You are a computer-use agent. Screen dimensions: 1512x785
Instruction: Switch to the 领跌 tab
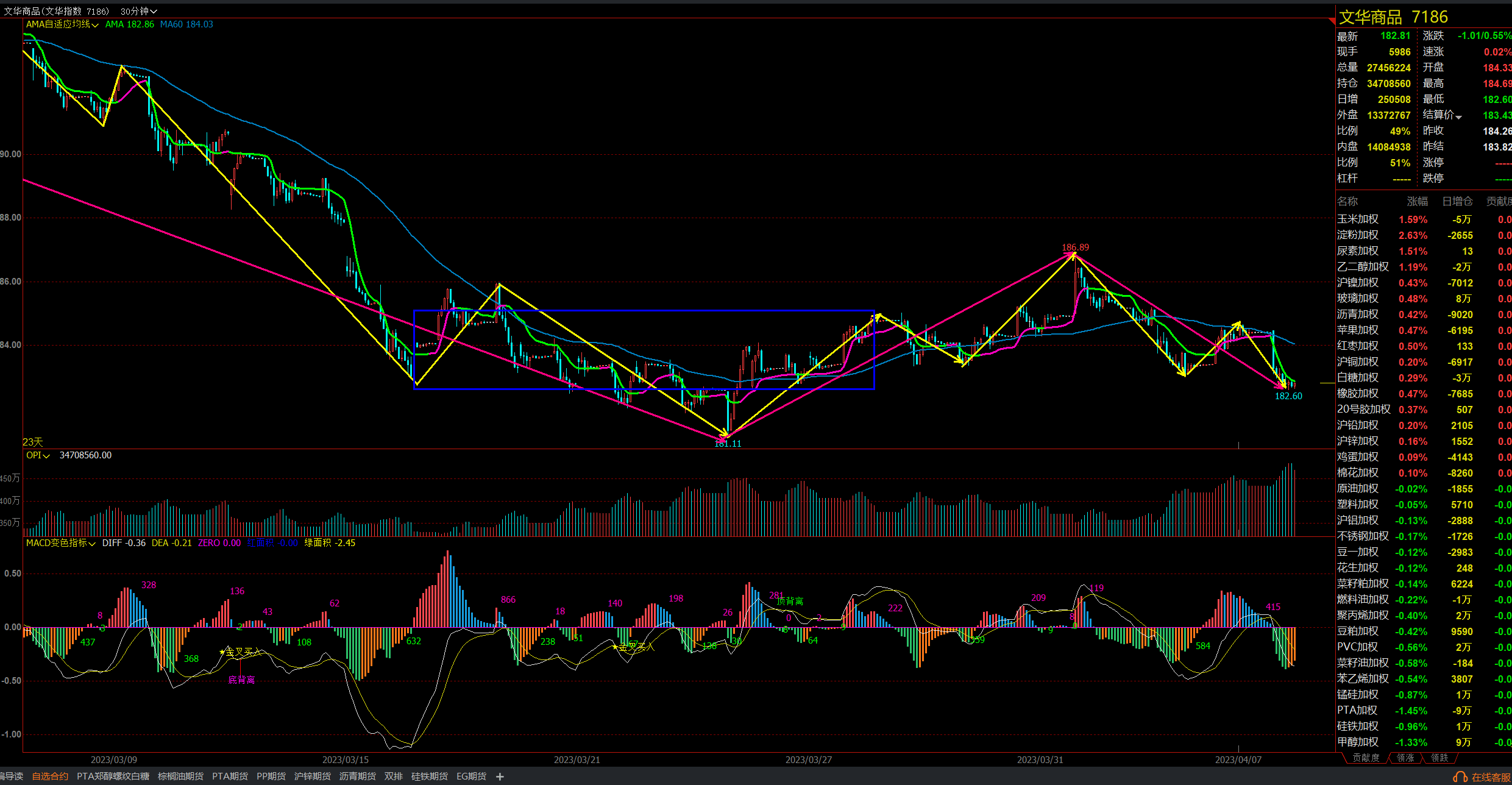pos(1439,758)
